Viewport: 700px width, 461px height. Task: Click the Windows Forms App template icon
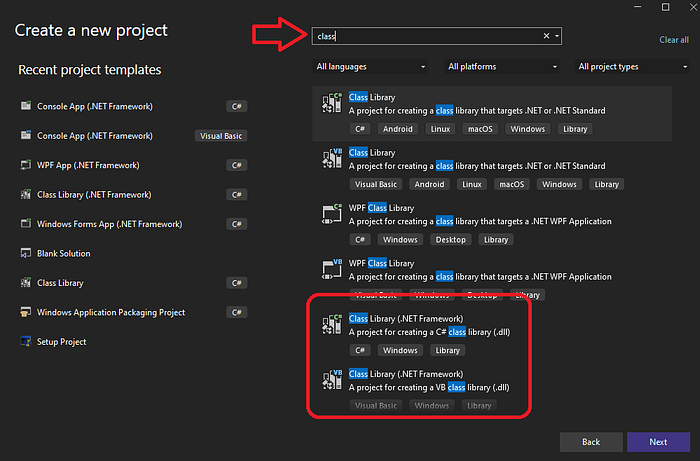coord(26,224)
